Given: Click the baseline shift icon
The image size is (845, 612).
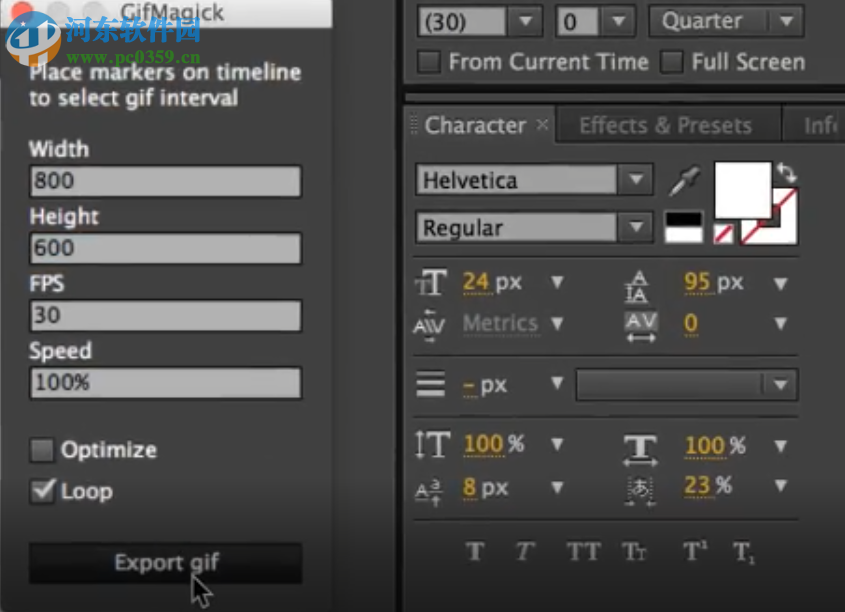Looking at the screenshot, I should tap(429, 491).
